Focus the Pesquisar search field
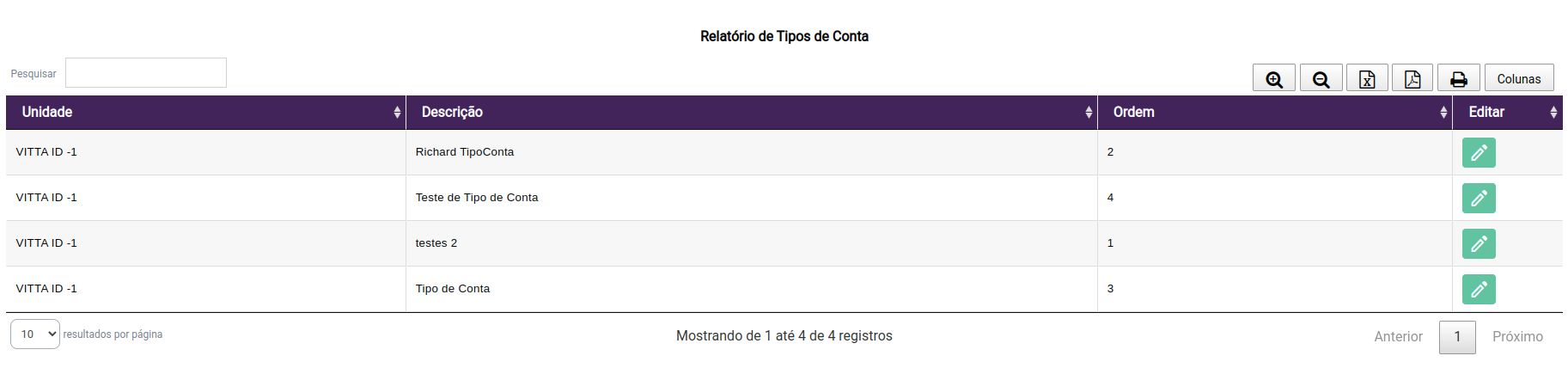 146,73
